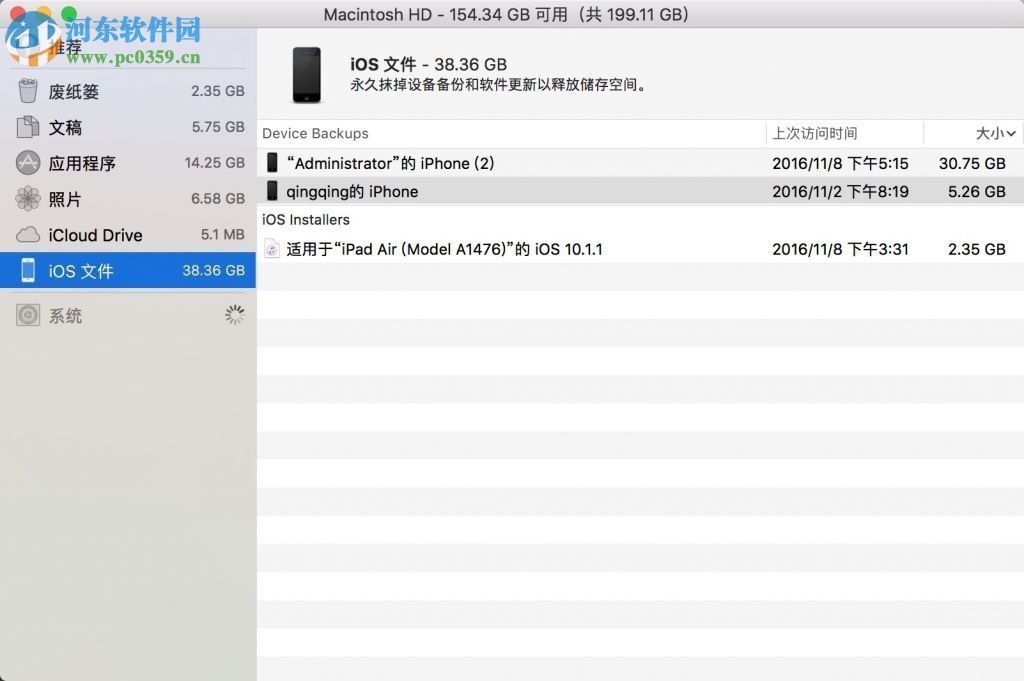Click the Photos (照片) flower icon

pos(27,198)
